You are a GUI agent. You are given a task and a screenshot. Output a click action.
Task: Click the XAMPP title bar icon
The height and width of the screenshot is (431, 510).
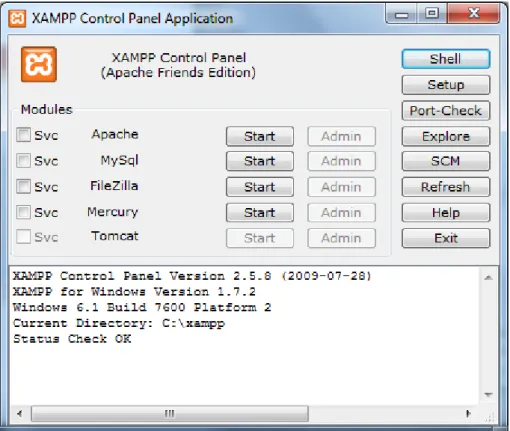[x=17, y=18]
